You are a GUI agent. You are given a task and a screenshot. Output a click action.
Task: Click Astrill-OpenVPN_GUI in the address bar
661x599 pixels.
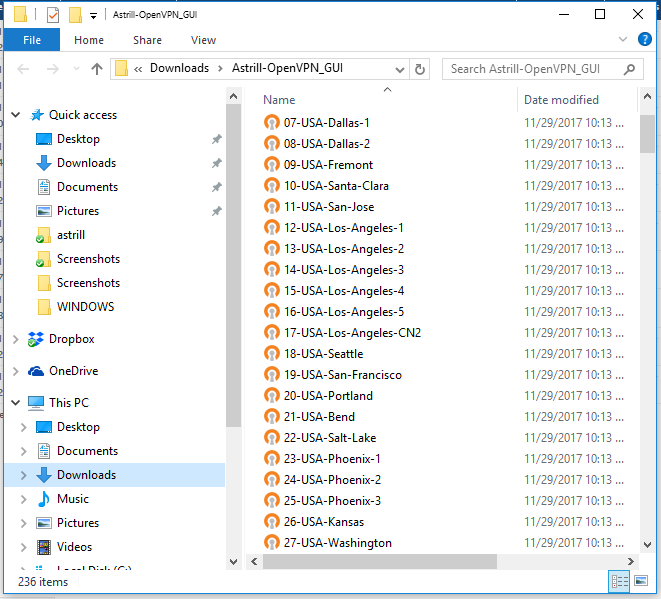point(288,68)
